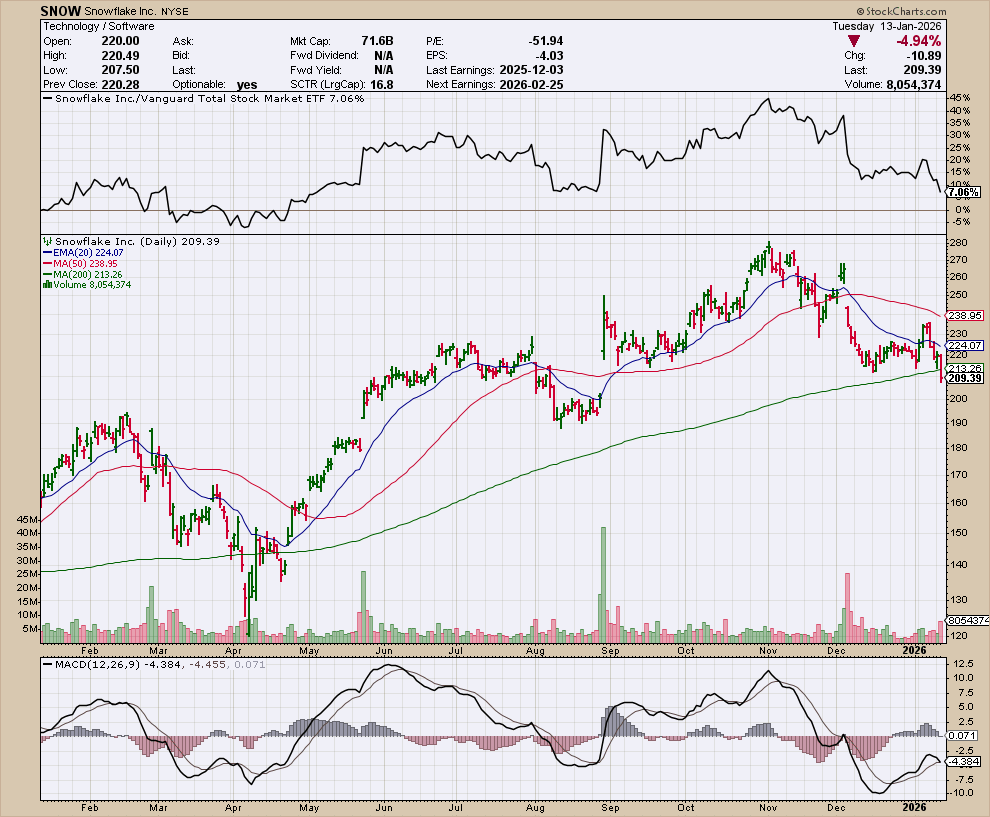Click the P/E value -51.94
Image resolution: width=990 pixels, height=817 pixels.
pos(546,41)
